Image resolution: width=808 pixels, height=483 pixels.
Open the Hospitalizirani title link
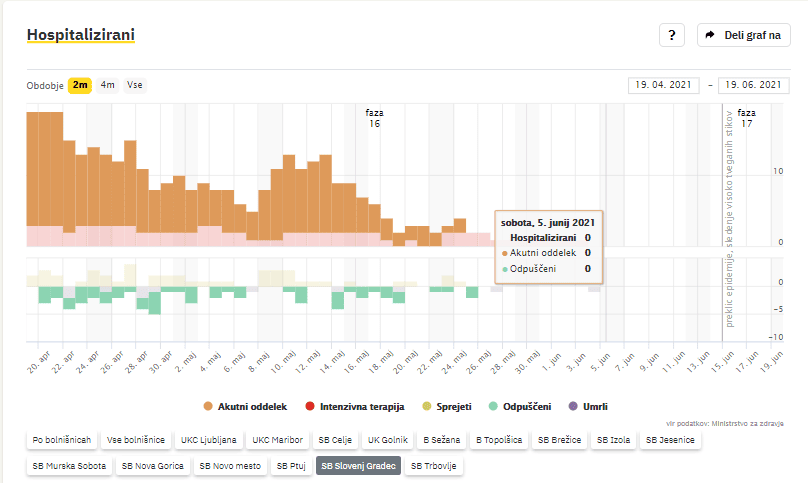point(81,35)
